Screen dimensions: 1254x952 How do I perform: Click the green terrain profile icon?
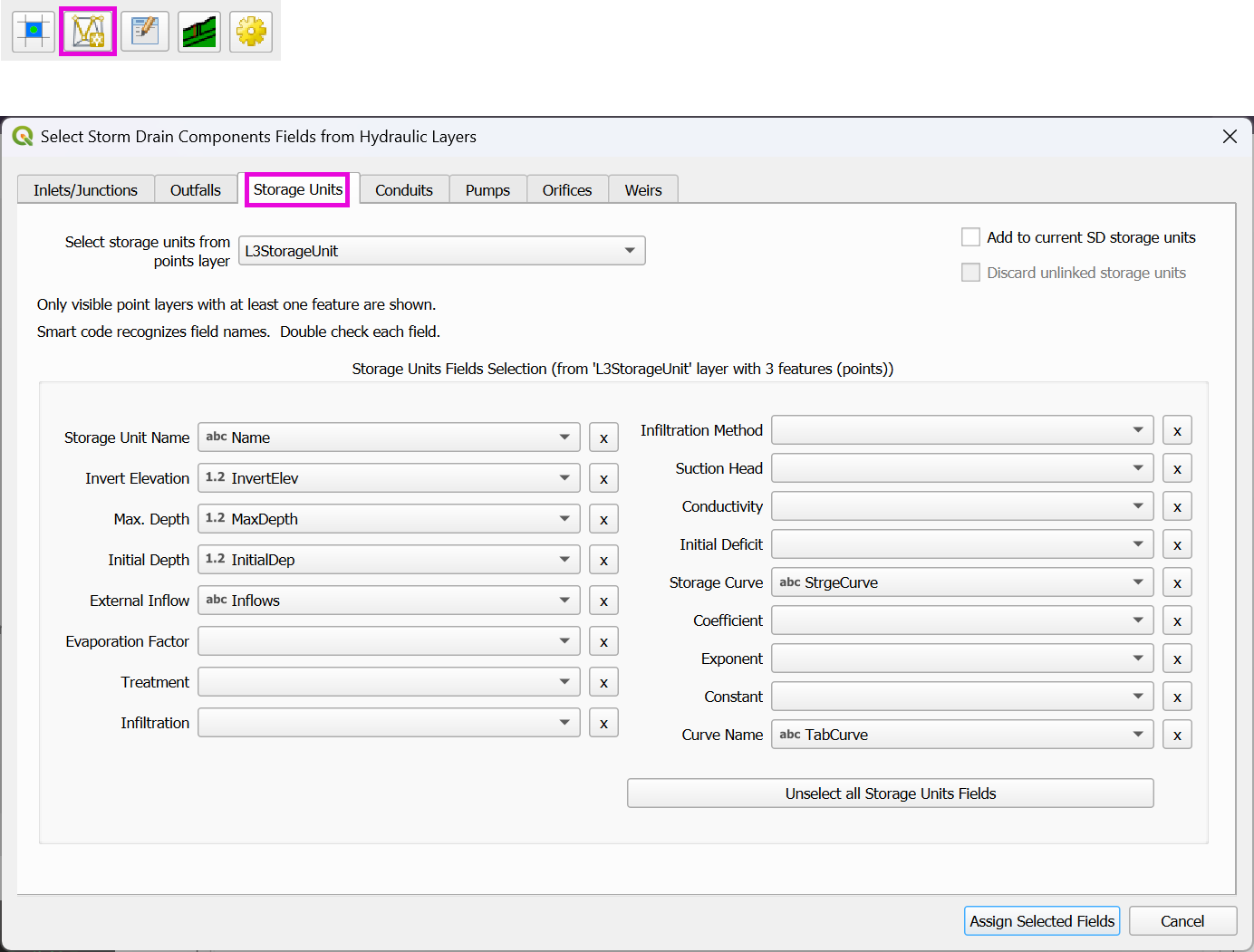(199, 32)
